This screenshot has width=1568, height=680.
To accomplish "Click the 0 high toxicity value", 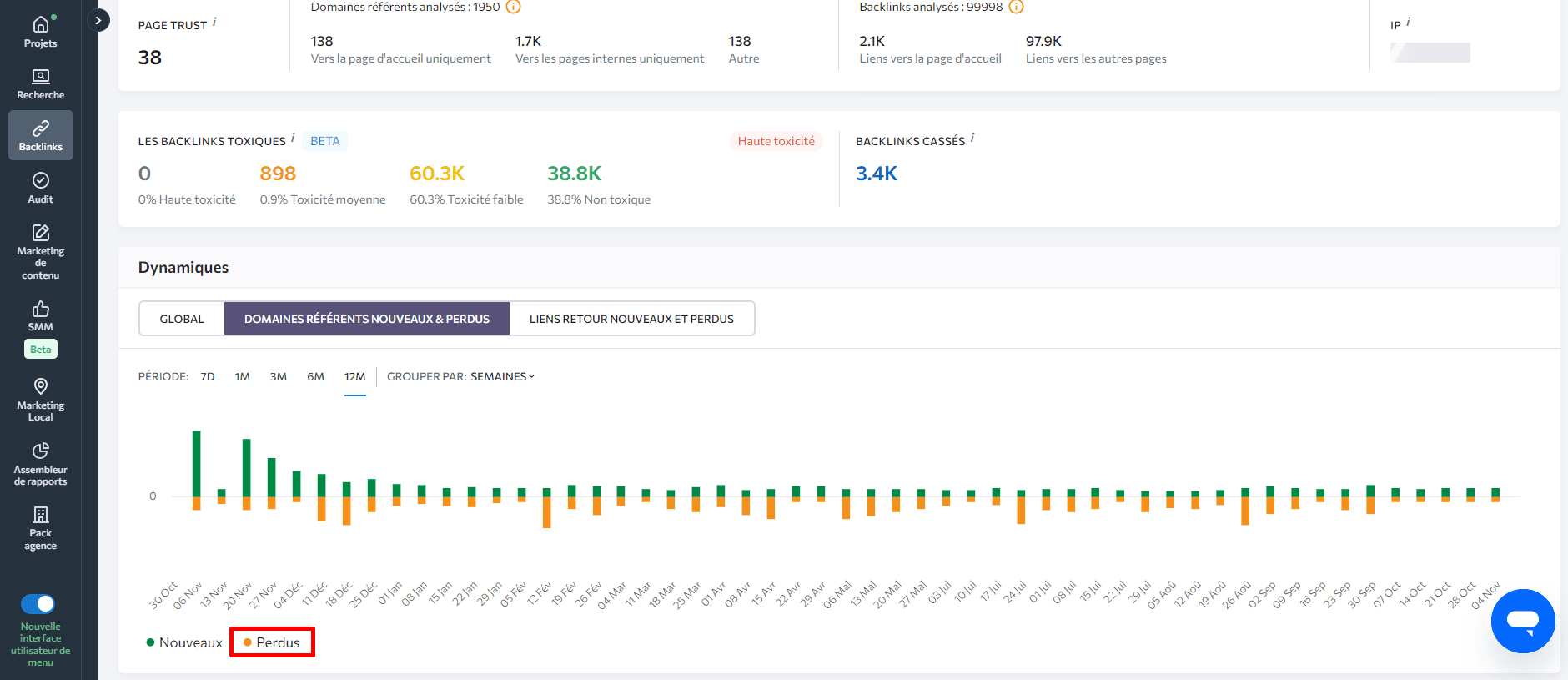I will 145,174.
